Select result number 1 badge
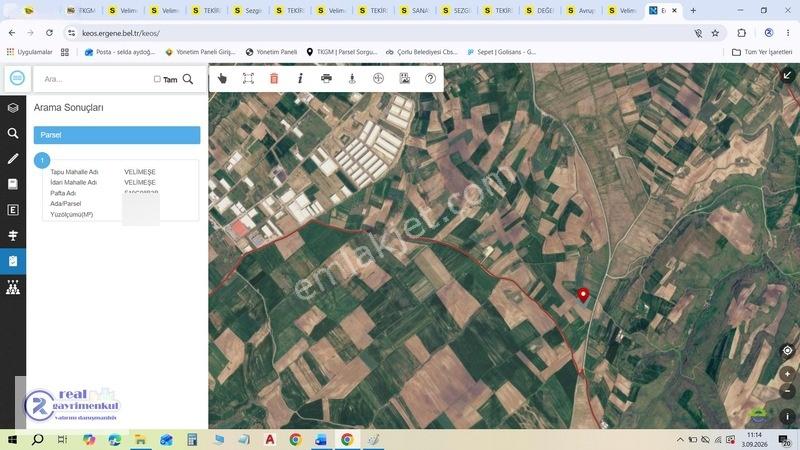 42,160
